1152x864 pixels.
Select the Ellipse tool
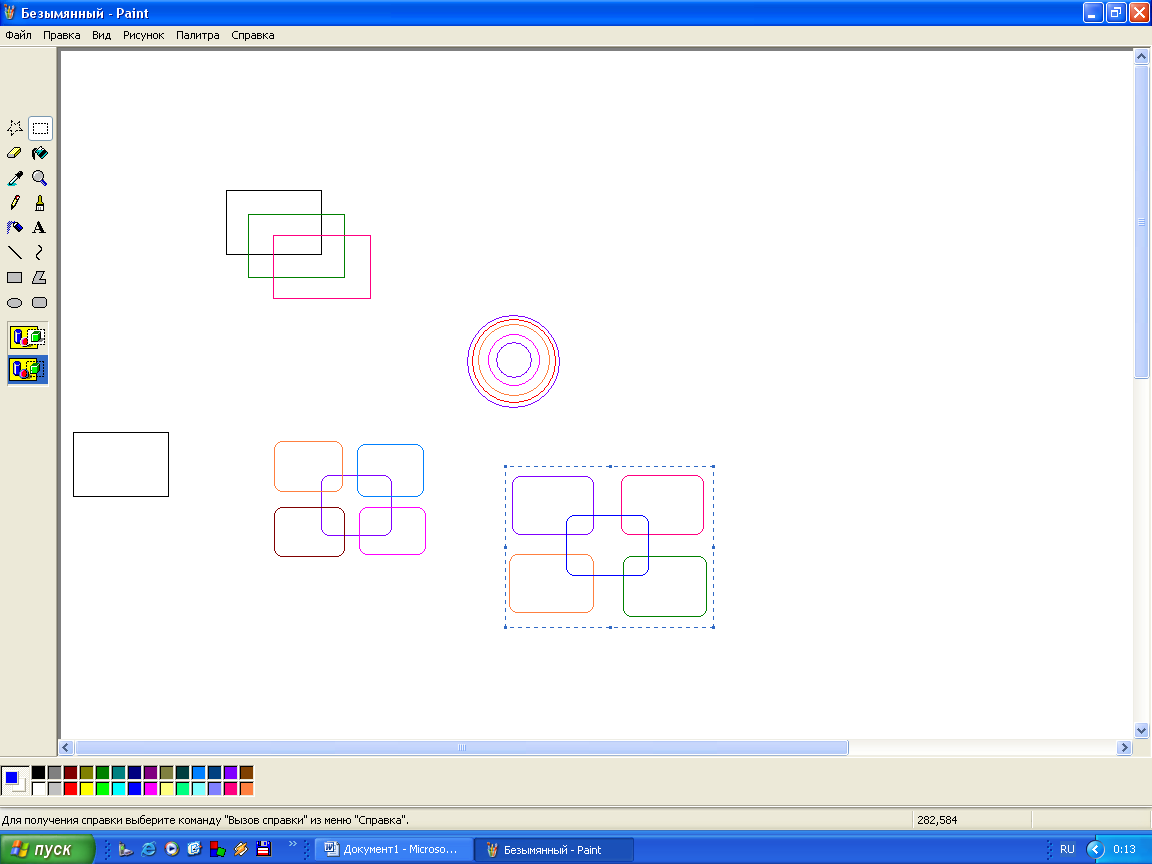click(15, 303)
